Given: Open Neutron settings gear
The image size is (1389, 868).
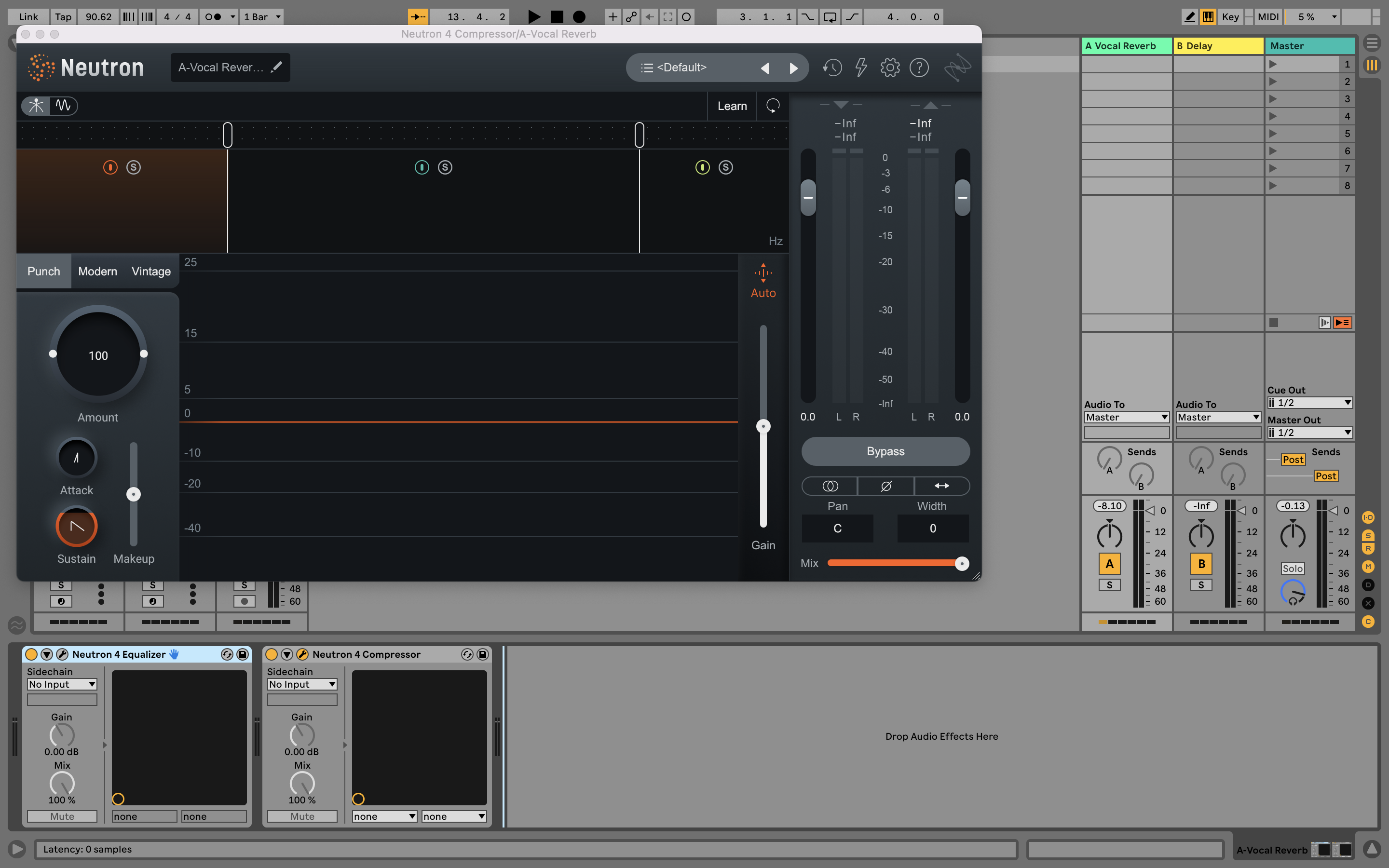Looking at the screenshot, I should 890,68.
